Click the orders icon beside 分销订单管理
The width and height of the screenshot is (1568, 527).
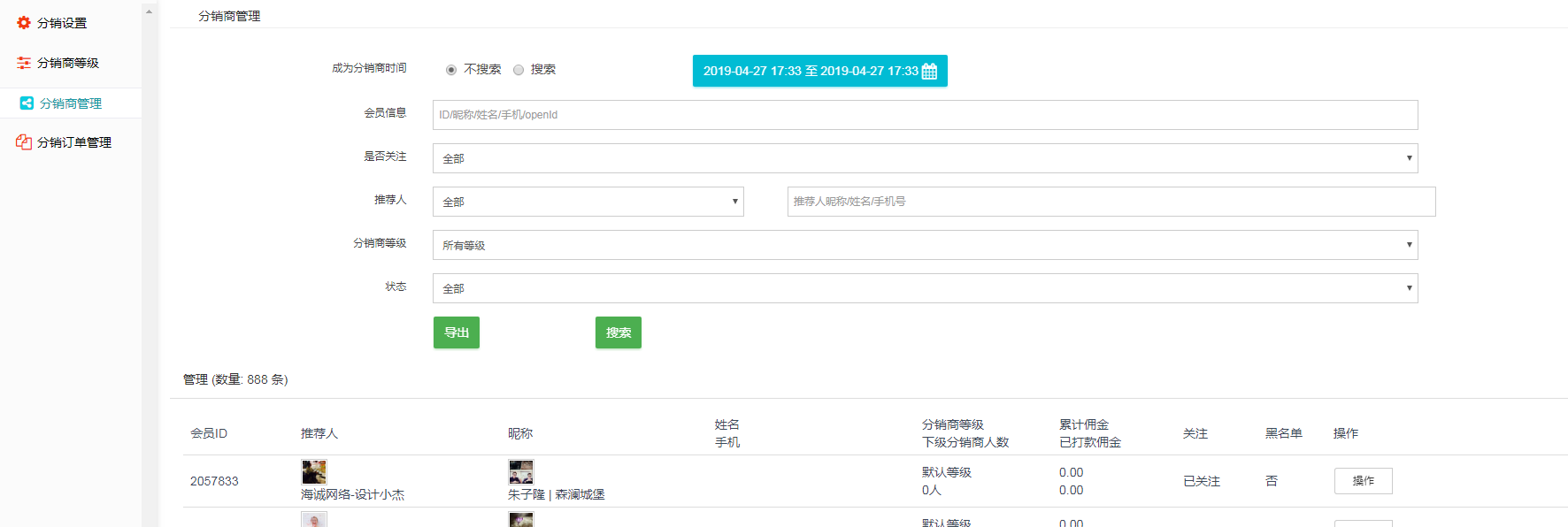24,142
